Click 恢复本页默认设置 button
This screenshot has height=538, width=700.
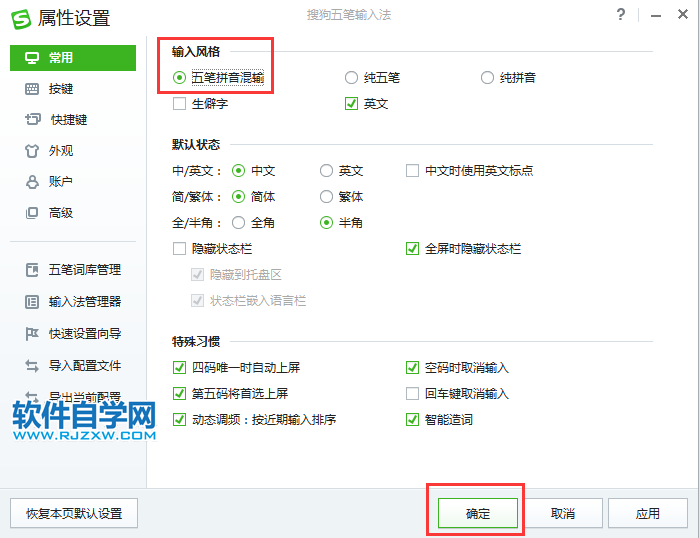click(x=74, y=513)
